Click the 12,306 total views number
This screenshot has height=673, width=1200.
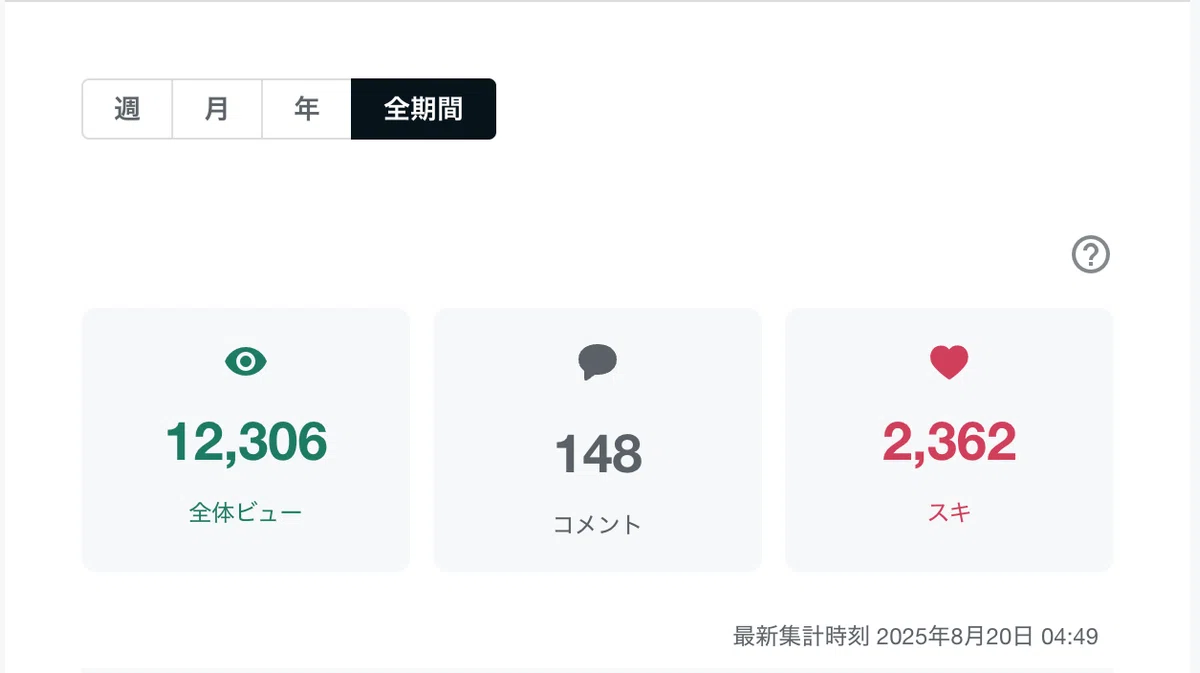click(x=246, y=441)
